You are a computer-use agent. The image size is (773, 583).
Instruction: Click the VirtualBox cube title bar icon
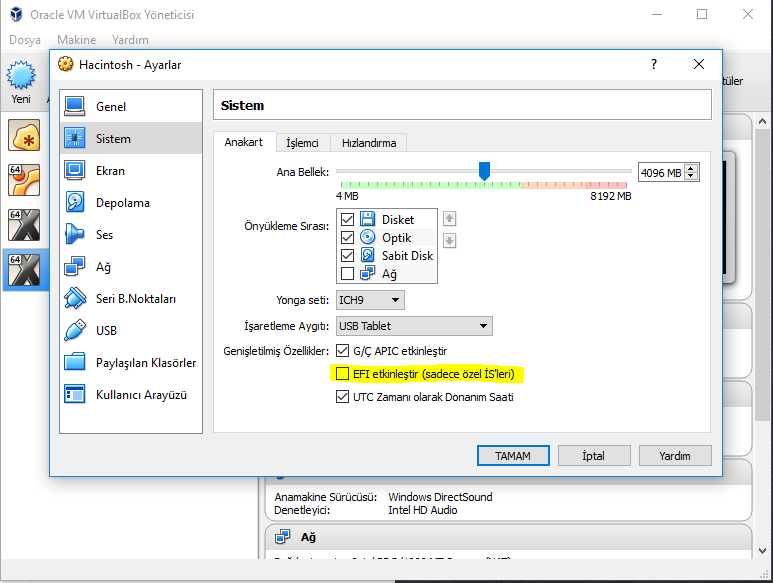(16, 14)
